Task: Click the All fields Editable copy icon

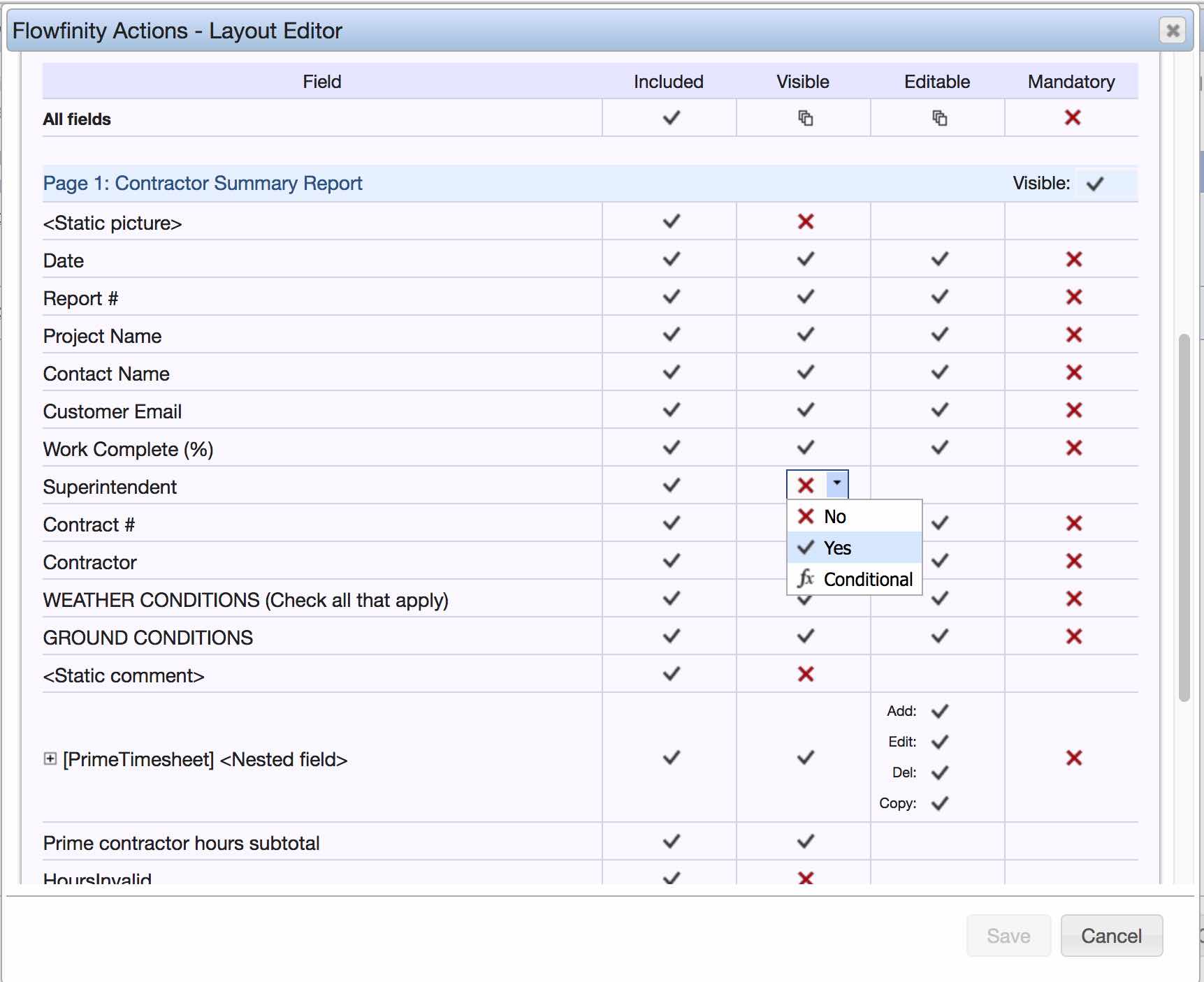Action: click(x=939, y=118)
